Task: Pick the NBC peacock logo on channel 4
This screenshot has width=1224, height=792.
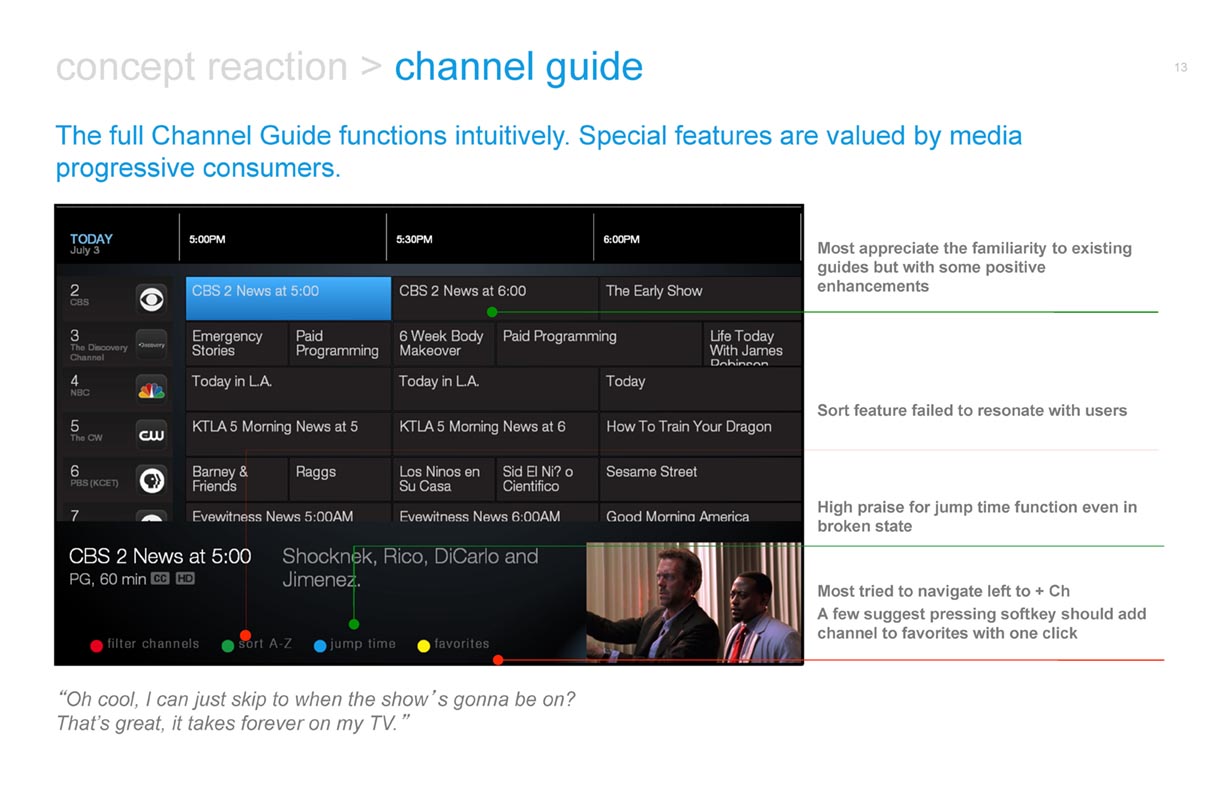Action: coord(151,389)
